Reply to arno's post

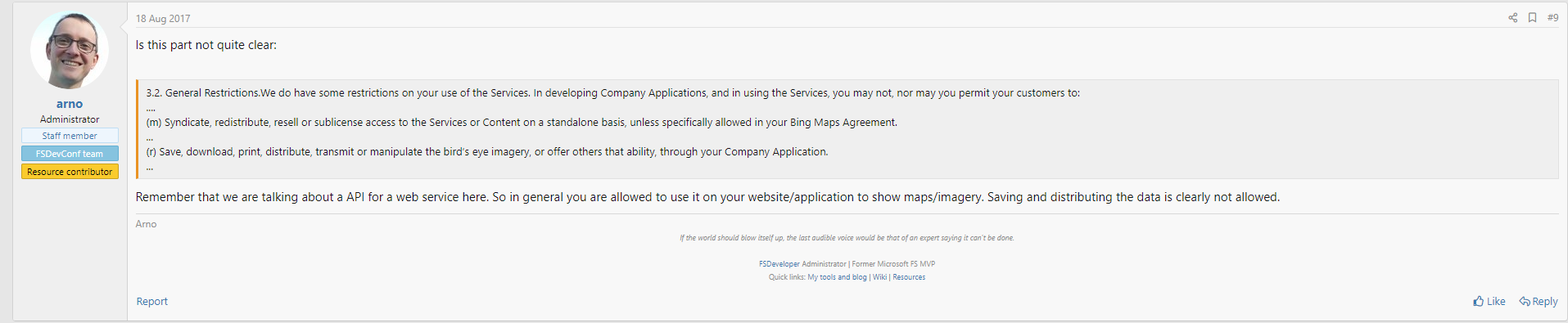pos(1539,302)
